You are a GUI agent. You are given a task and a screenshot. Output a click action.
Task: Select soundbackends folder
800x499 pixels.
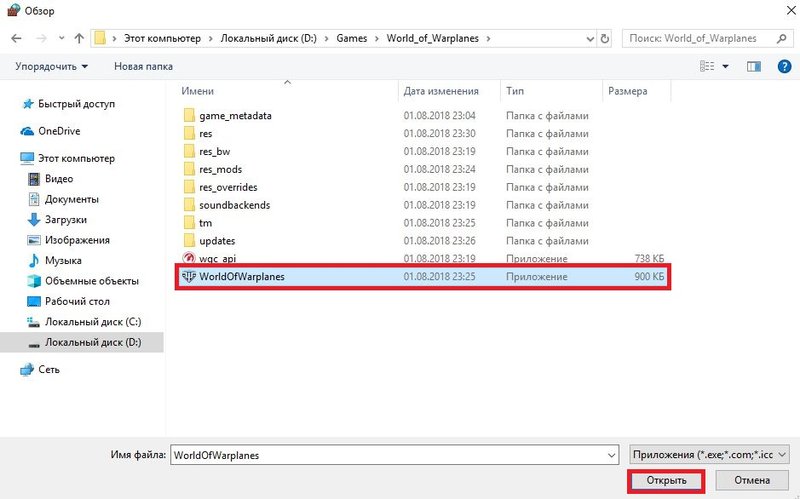tap(235, 205)
